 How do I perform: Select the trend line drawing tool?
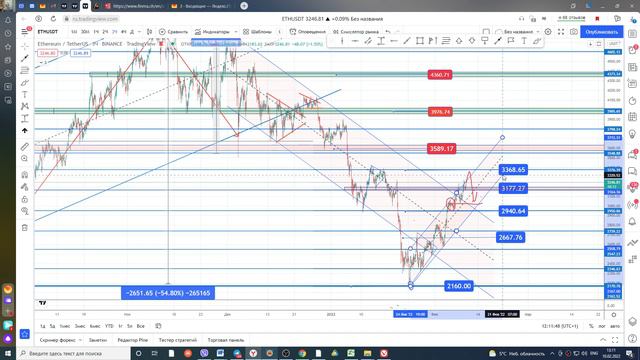25,58
